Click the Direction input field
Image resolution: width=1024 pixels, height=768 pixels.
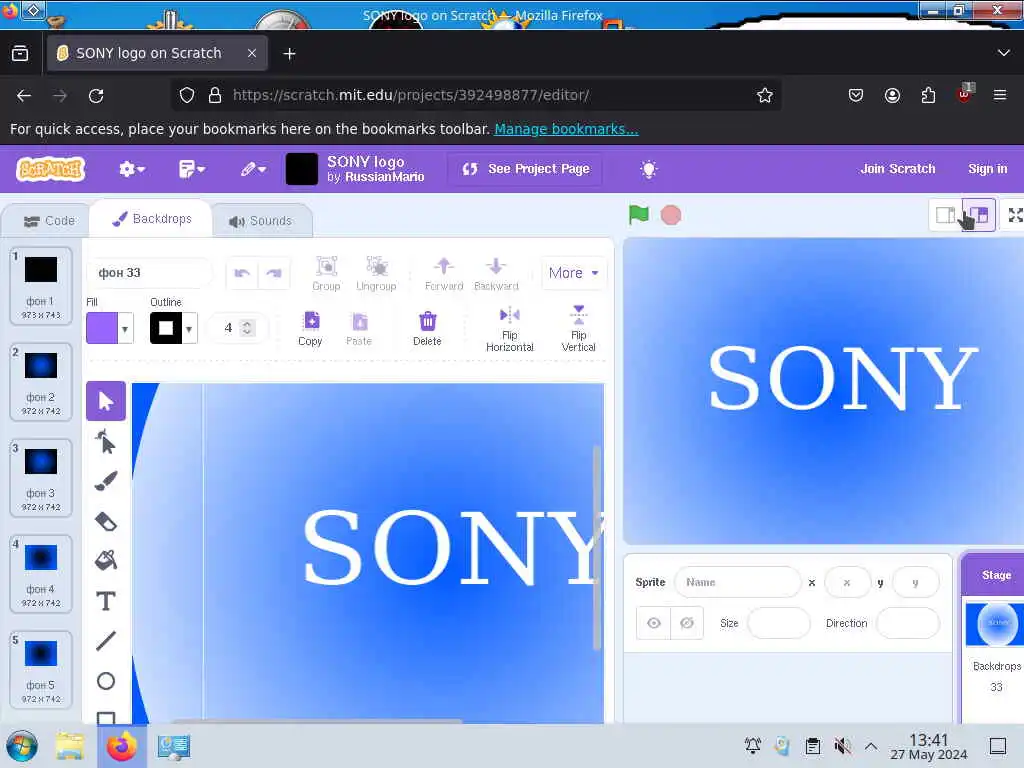point(907,623)
